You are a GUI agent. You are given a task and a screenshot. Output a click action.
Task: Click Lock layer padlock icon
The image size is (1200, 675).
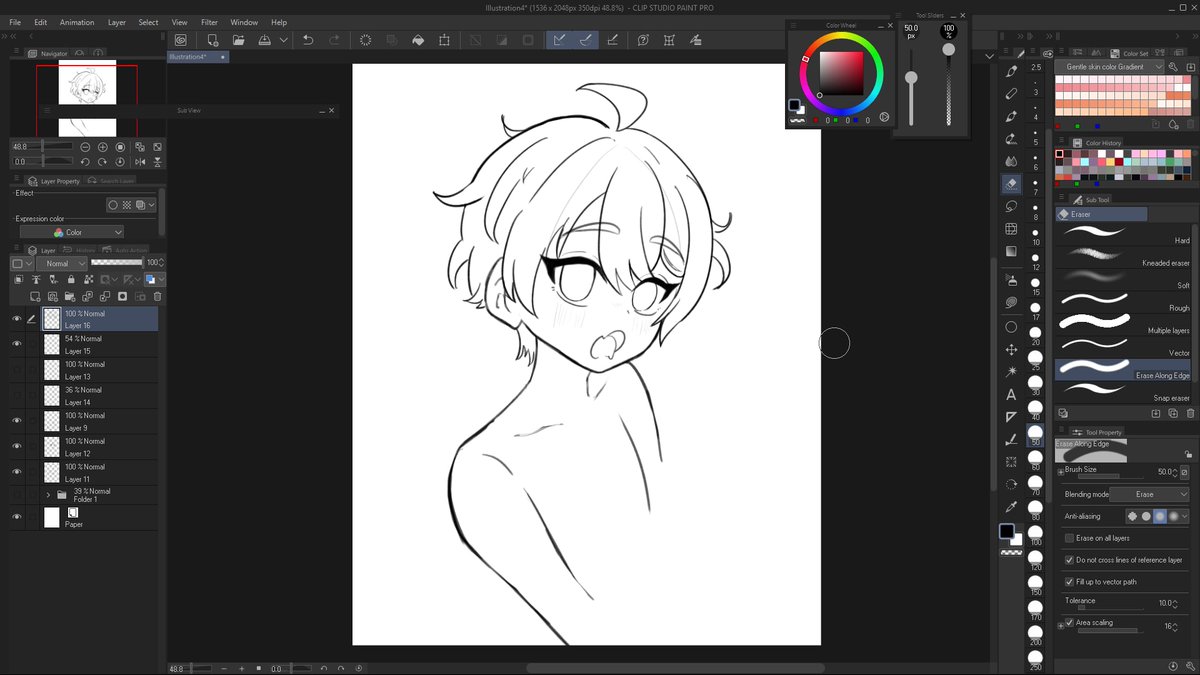[69, 280]
